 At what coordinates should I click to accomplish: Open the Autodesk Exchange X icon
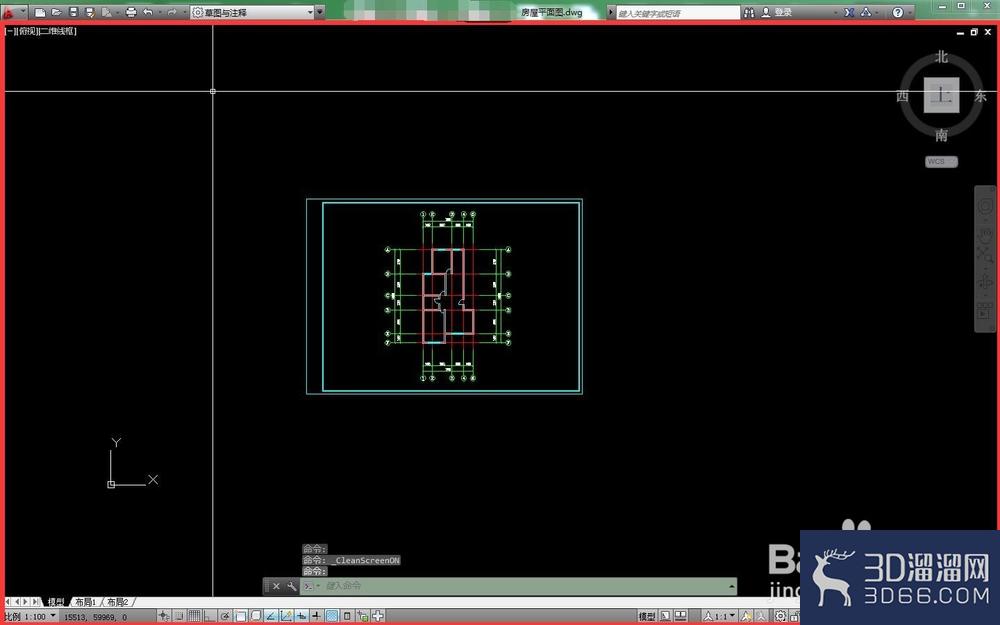[x=849, y=13]
